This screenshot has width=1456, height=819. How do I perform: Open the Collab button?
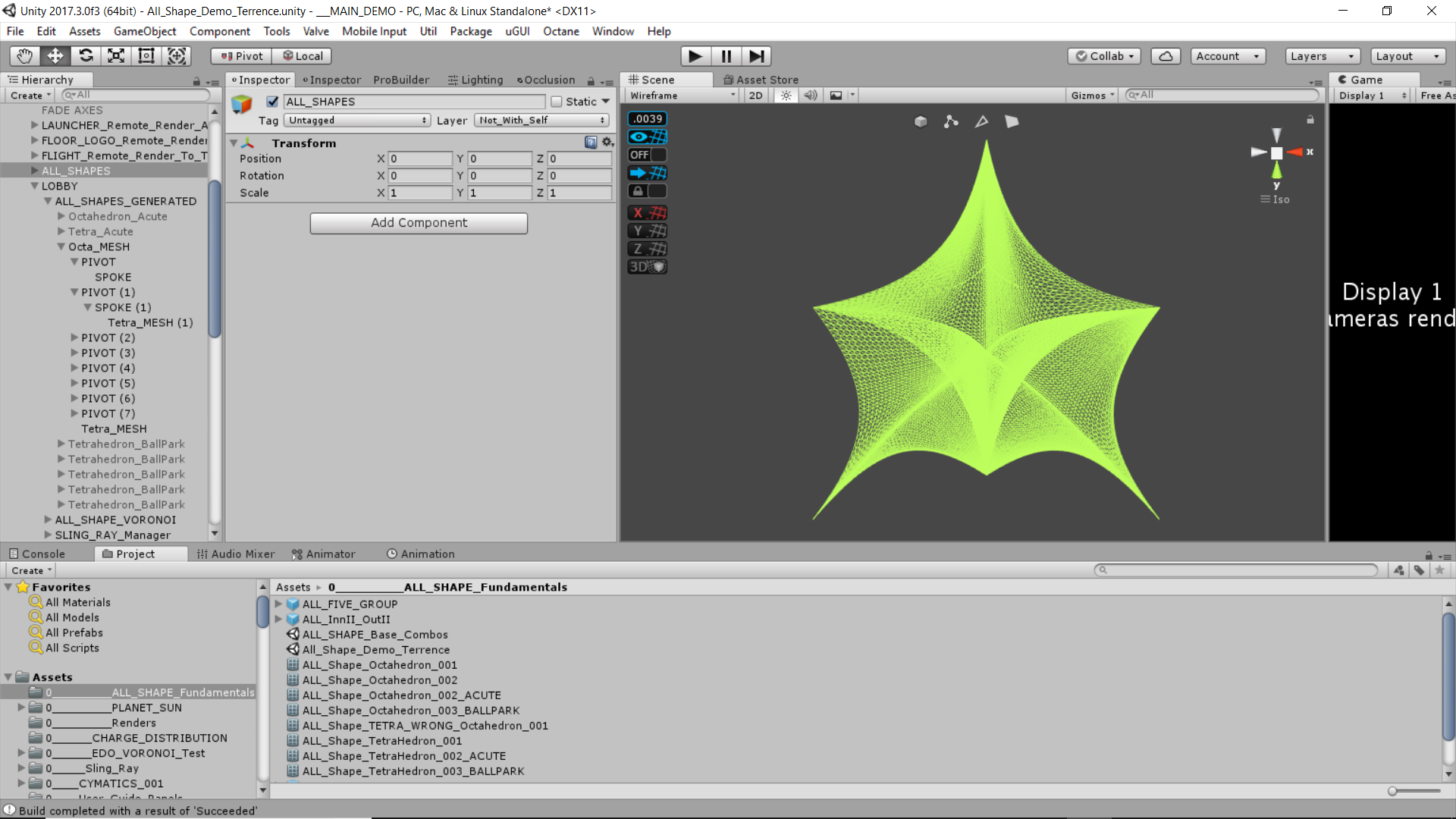pyautogui.click(x=1106, y=56)
